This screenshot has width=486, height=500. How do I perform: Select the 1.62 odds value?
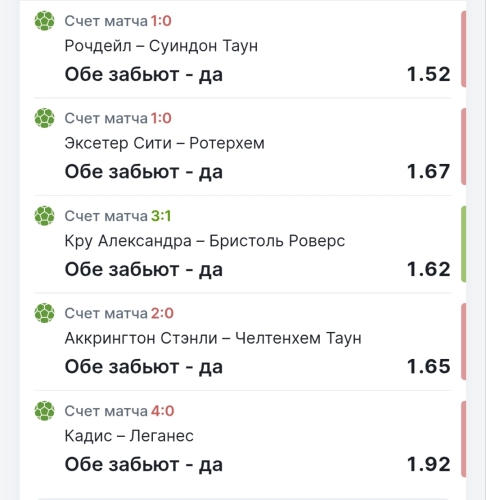[429, 269]
